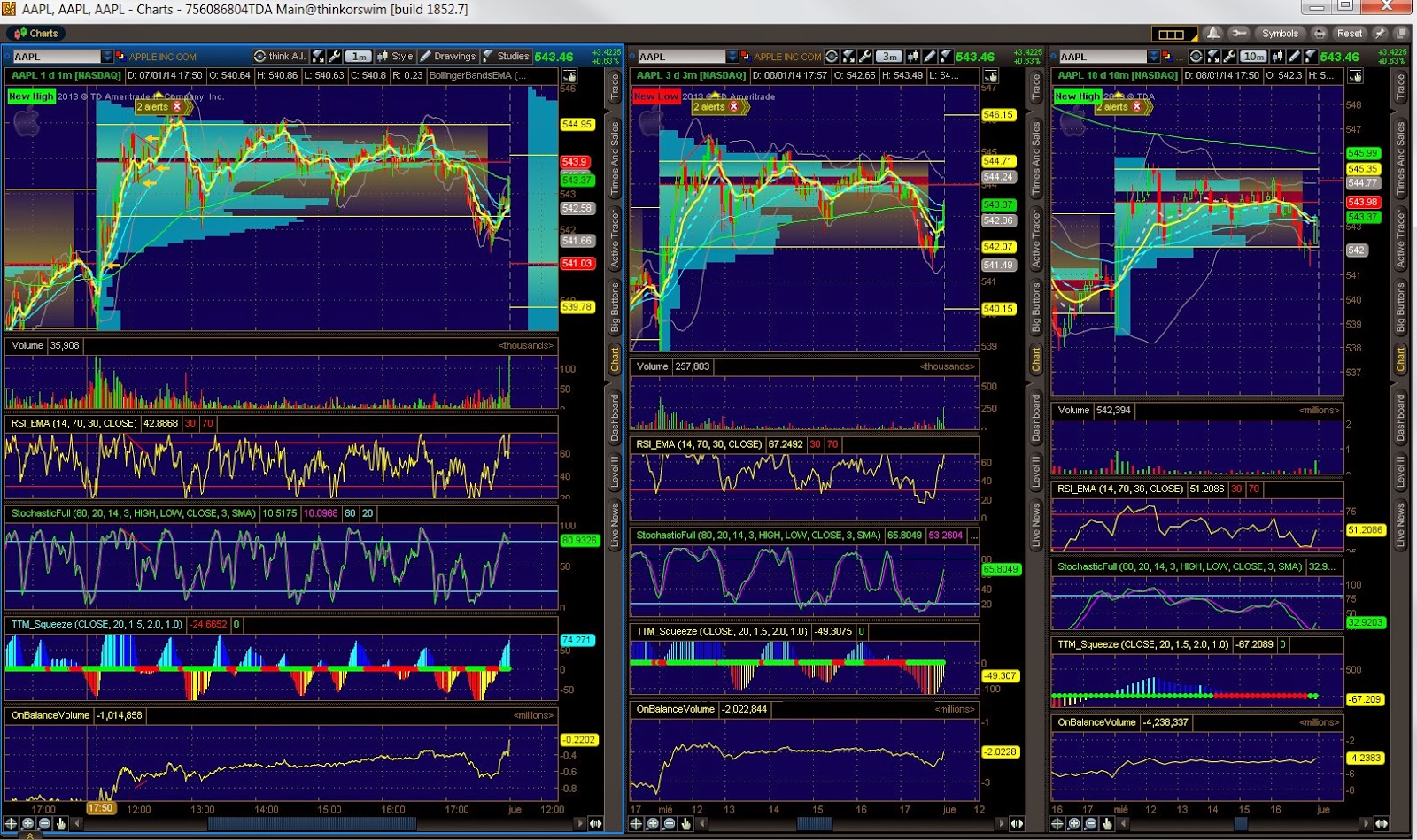
Task: Open the alerts bell icon
Action: (1212, 34)
